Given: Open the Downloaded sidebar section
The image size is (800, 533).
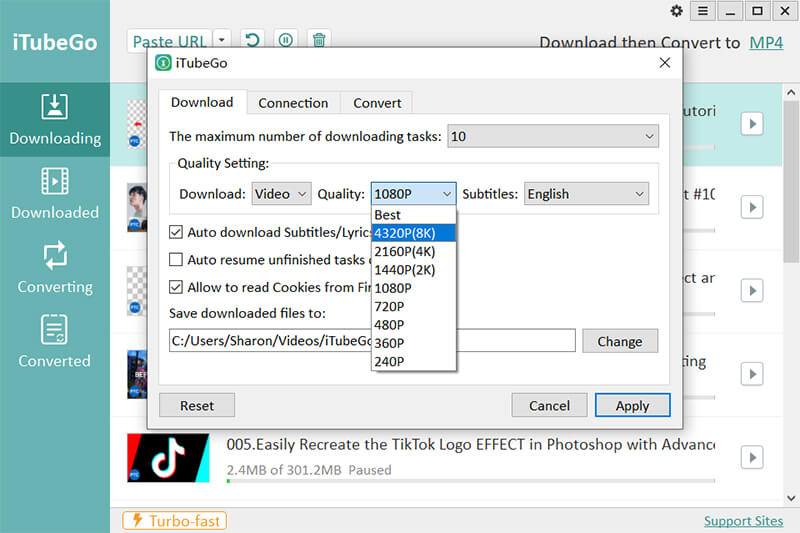Looking at the screenshot, I should click(55, 194).
